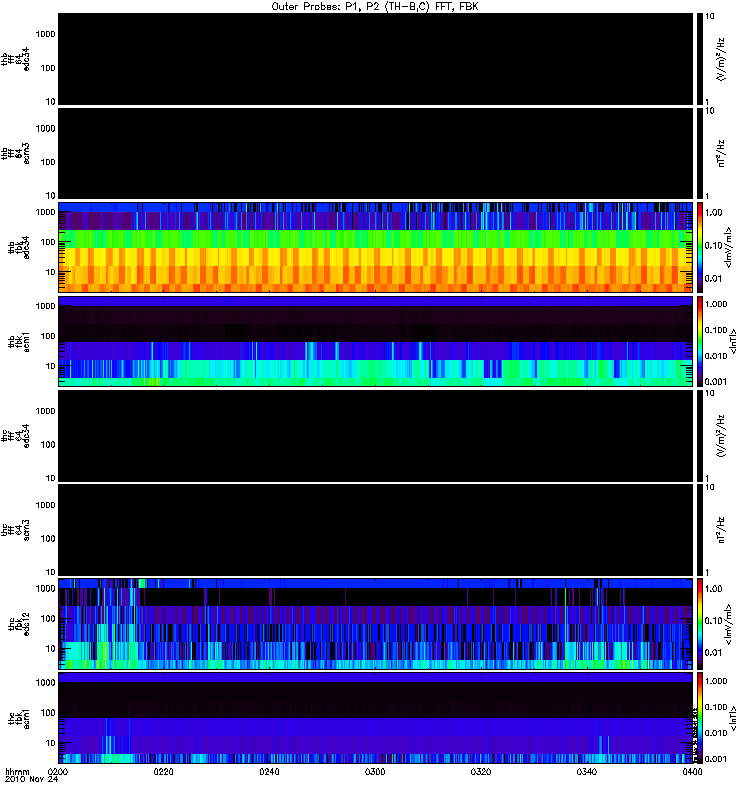Click the color bar beside thb fff 64 edc34 panel

point(700,59)
